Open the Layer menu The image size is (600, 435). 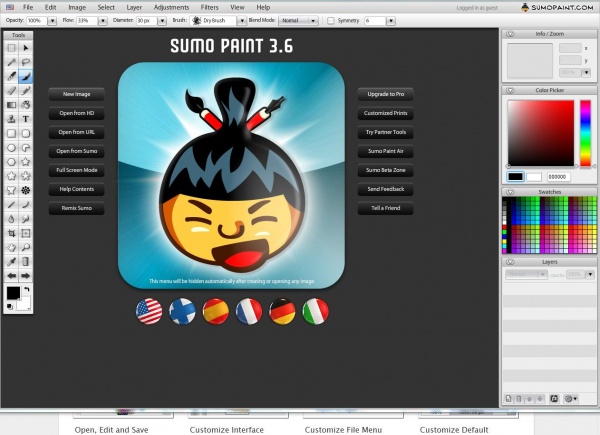click(x=134, y=7)
